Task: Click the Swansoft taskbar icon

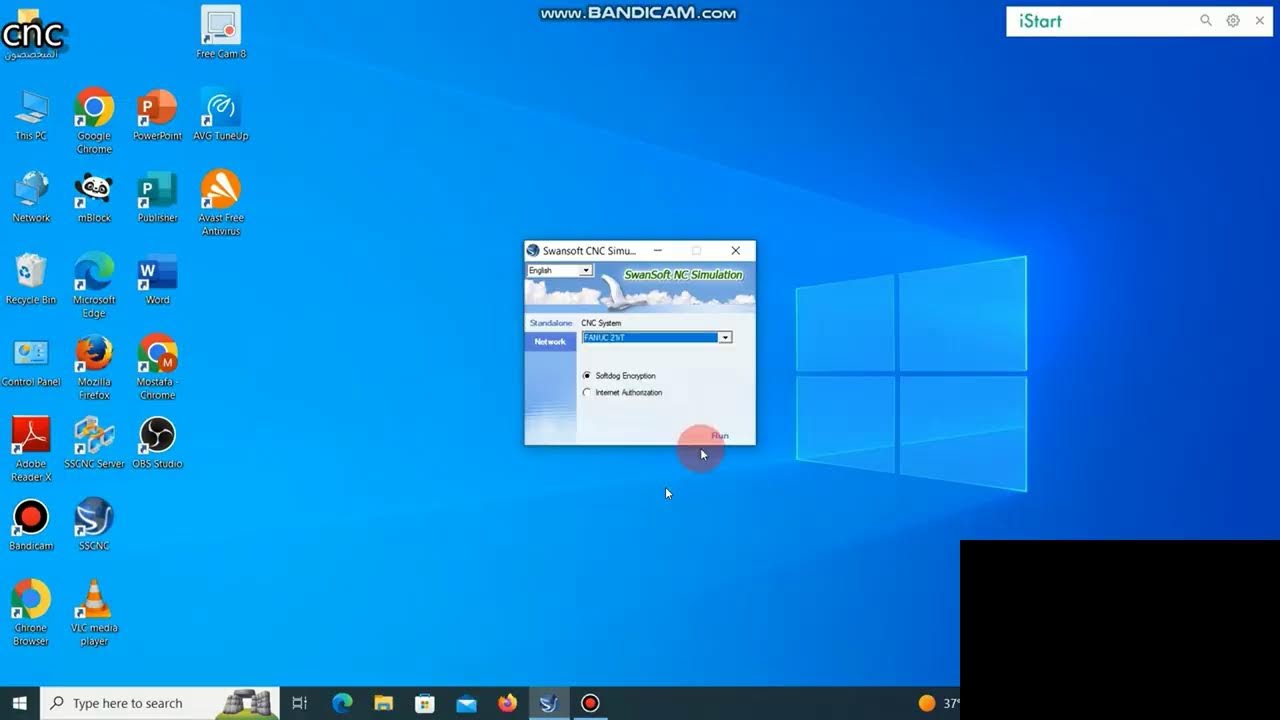Action: coord(548,703)
